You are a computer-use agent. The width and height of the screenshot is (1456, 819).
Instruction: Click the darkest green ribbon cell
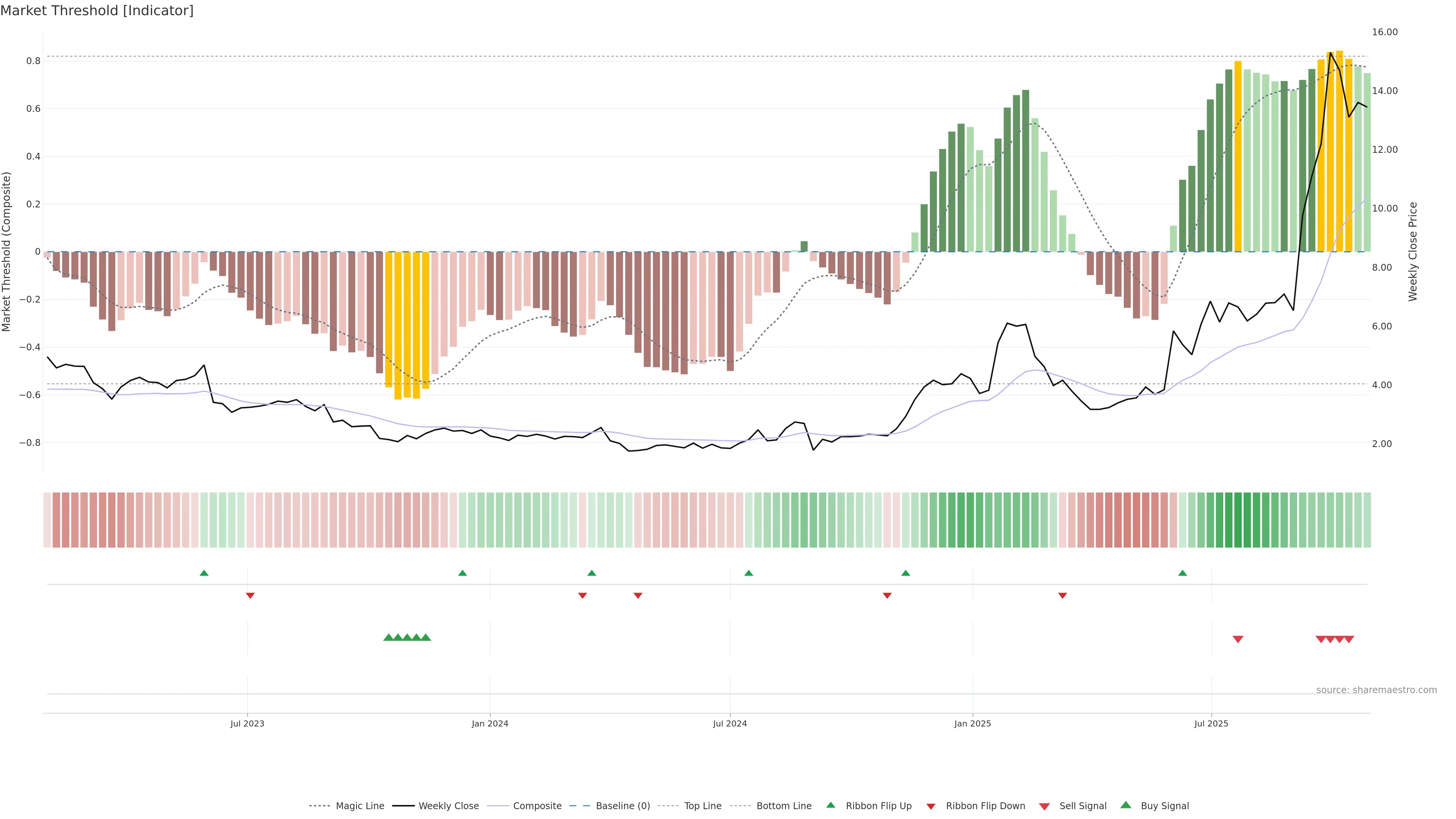[1238, 520]
